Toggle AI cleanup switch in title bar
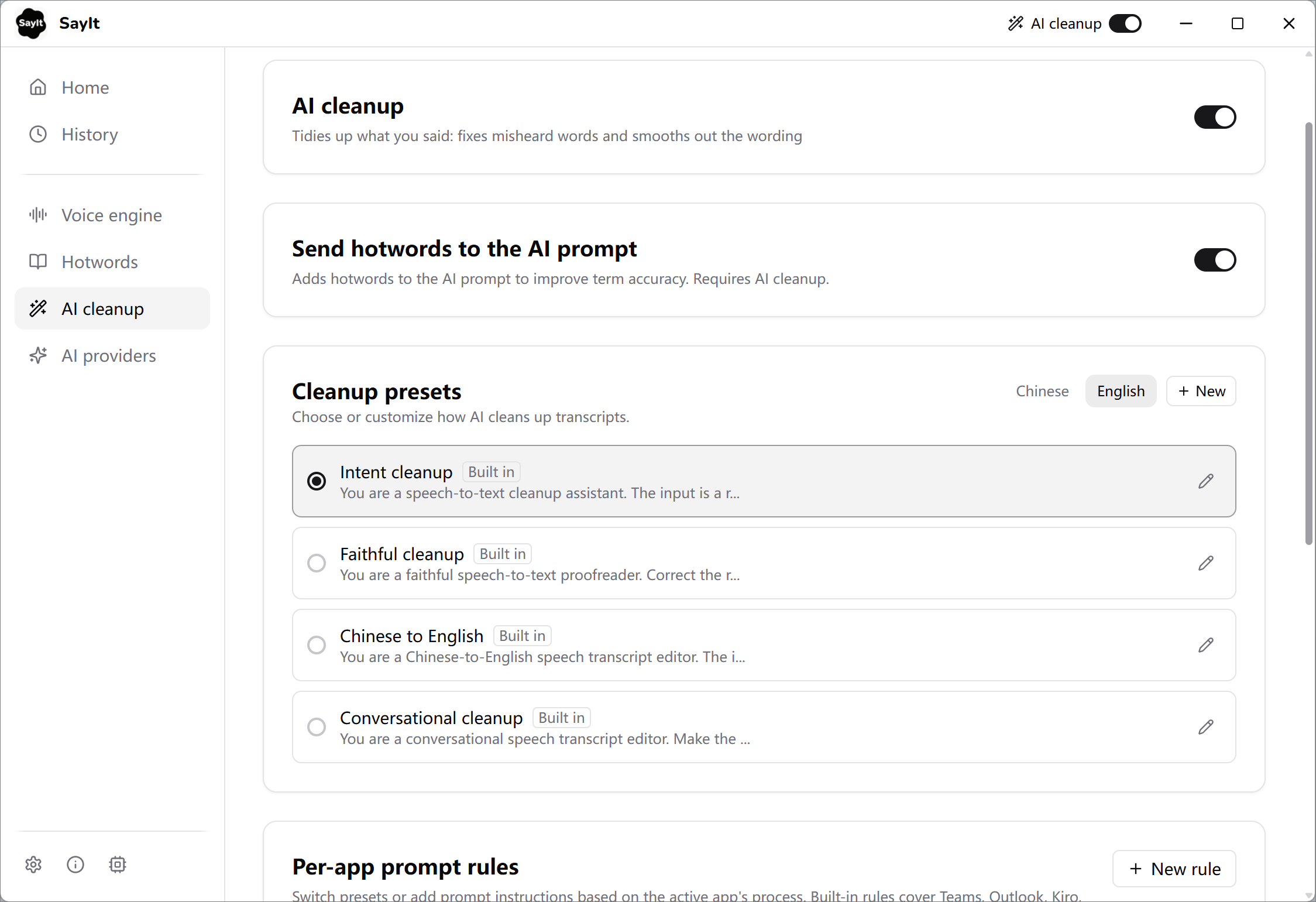Viewport: 1316px width, 902px height. click(x=1125, y=23)
